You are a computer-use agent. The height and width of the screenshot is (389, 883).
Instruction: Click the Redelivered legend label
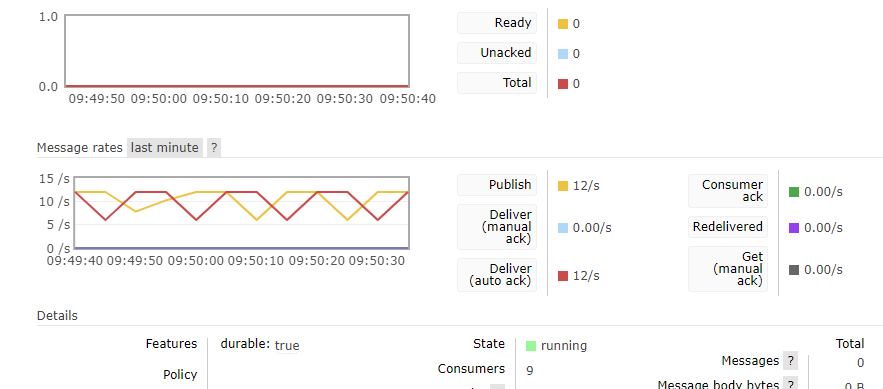728,227
